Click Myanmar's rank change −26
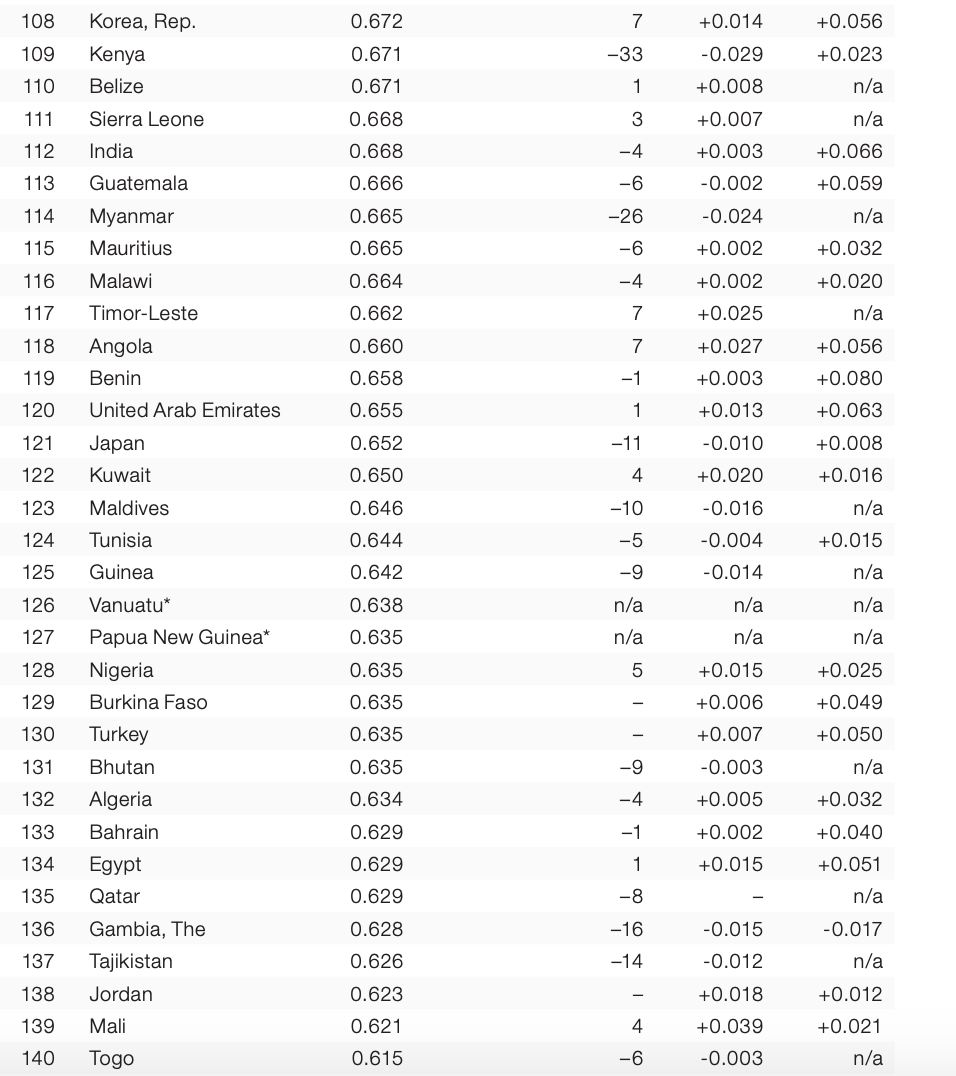The width and height of the screenshot is (956, 1076). point(625,216)
